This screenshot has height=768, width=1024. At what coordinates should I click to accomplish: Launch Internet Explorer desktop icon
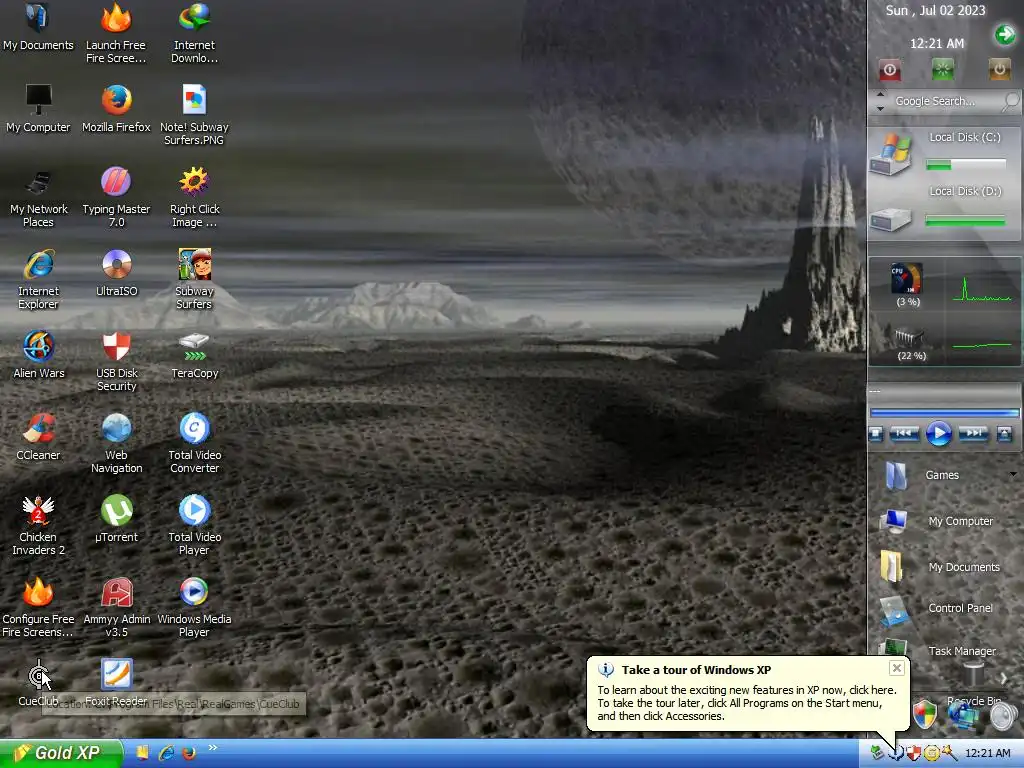point(38,280)
